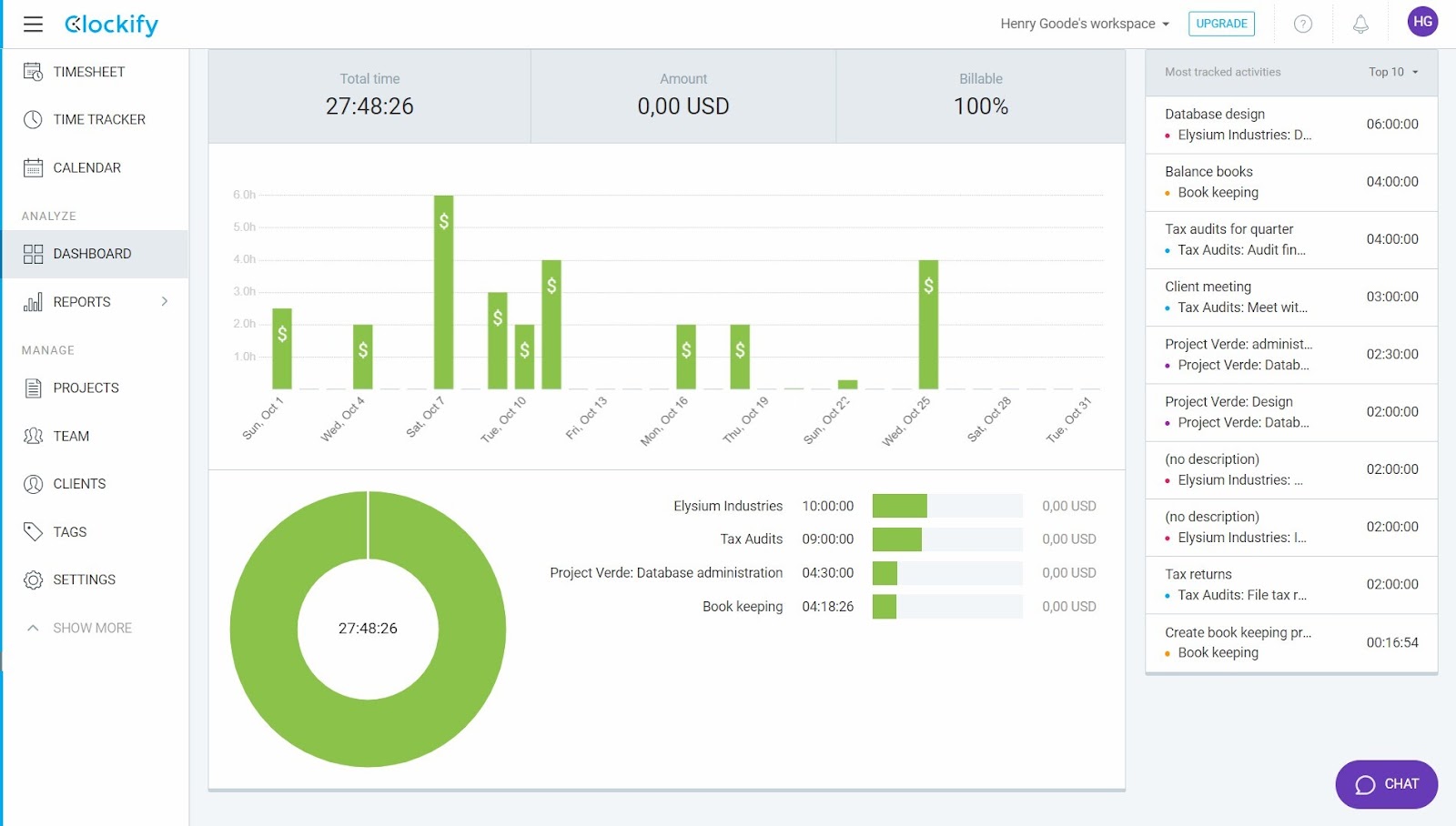Open the Clients menu item
Image resolution: width=1456 pixels, height=826 pixels.
79,484
